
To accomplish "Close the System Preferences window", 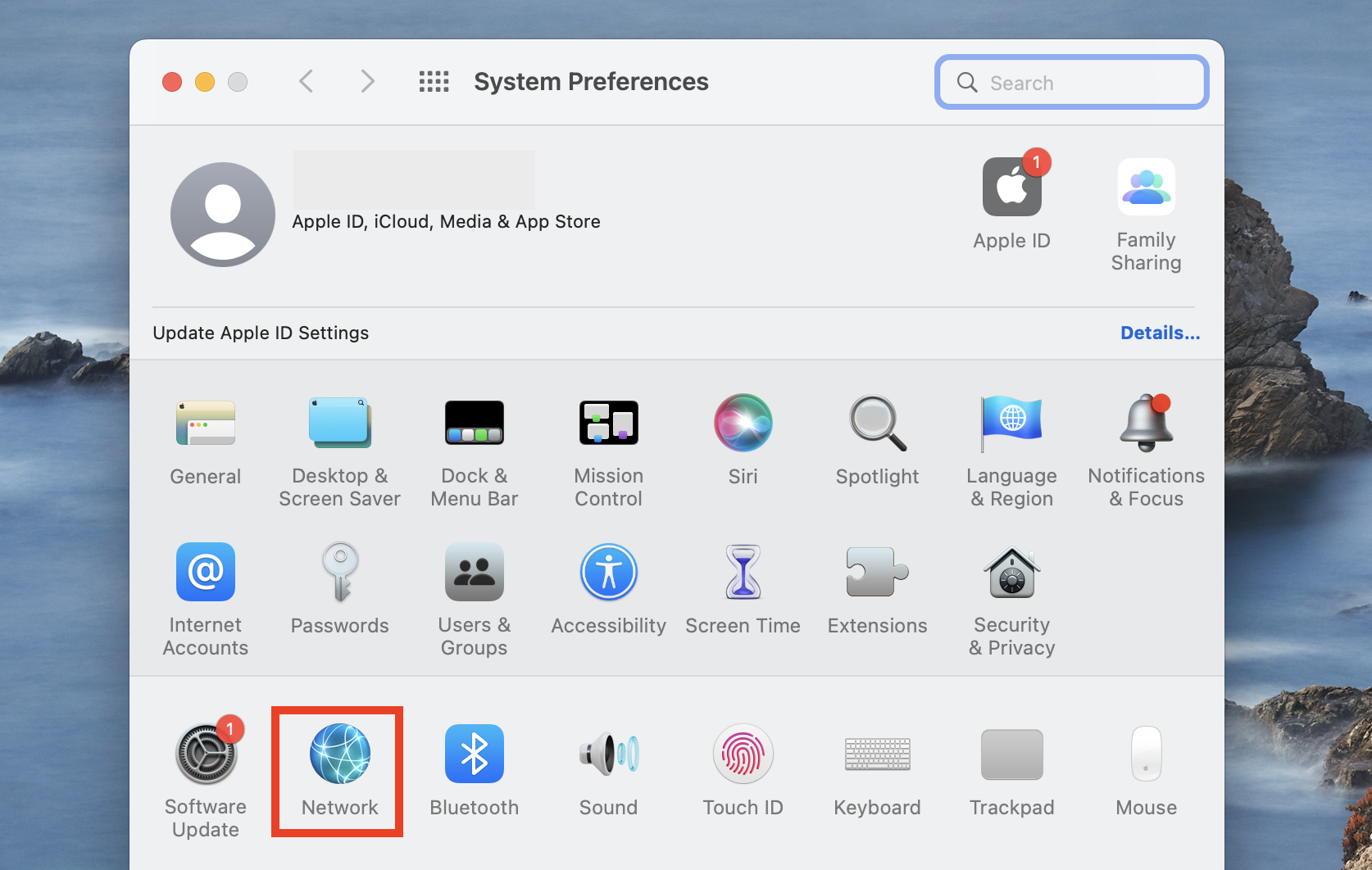I will (x=172, y=82).
